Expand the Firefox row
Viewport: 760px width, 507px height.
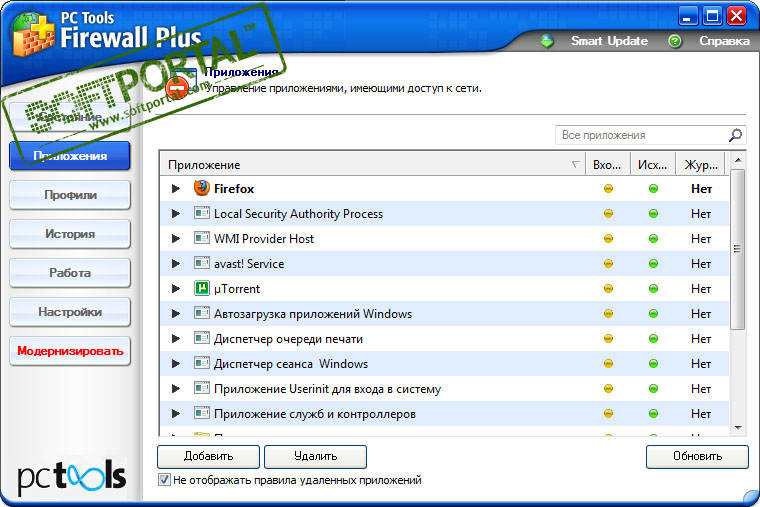pyautogui.click(x=176, y=189)
